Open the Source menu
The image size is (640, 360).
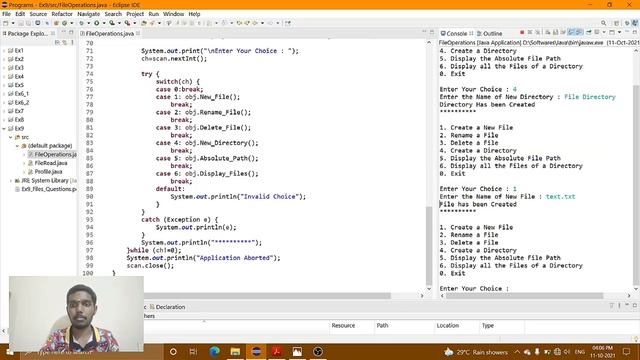(x=38, y=14)
